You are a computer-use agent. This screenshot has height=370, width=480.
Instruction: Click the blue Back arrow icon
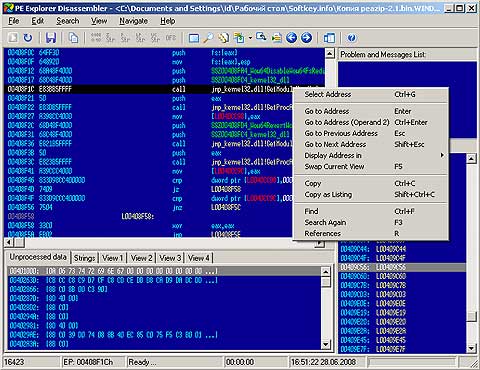point(291,38)
